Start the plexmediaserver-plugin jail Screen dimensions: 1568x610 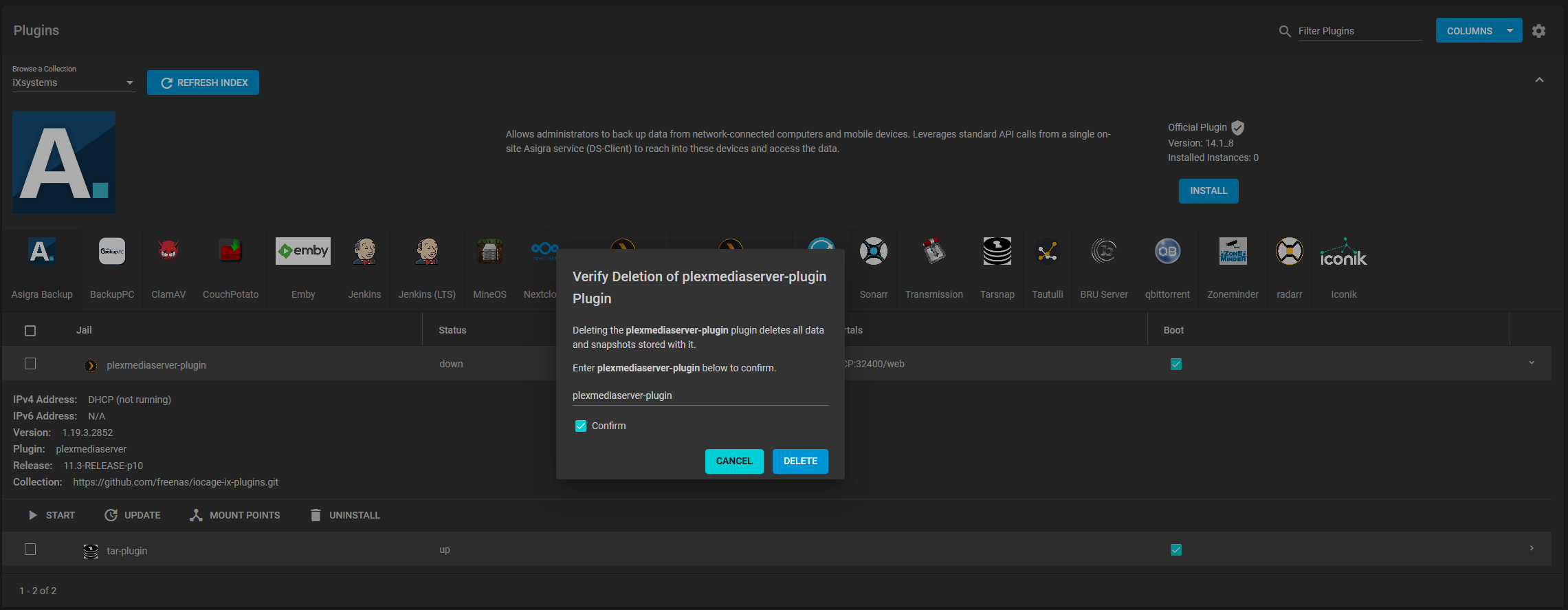coord(52,515)
